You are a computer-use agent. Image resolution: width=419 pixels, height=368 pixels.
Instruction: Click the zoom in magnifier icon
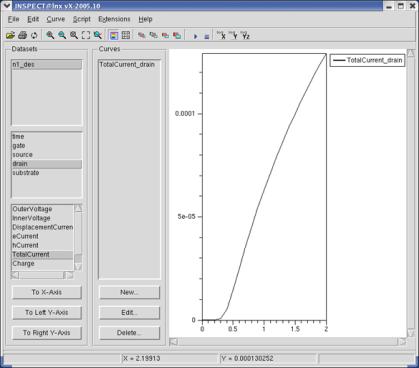pos(50,35)
